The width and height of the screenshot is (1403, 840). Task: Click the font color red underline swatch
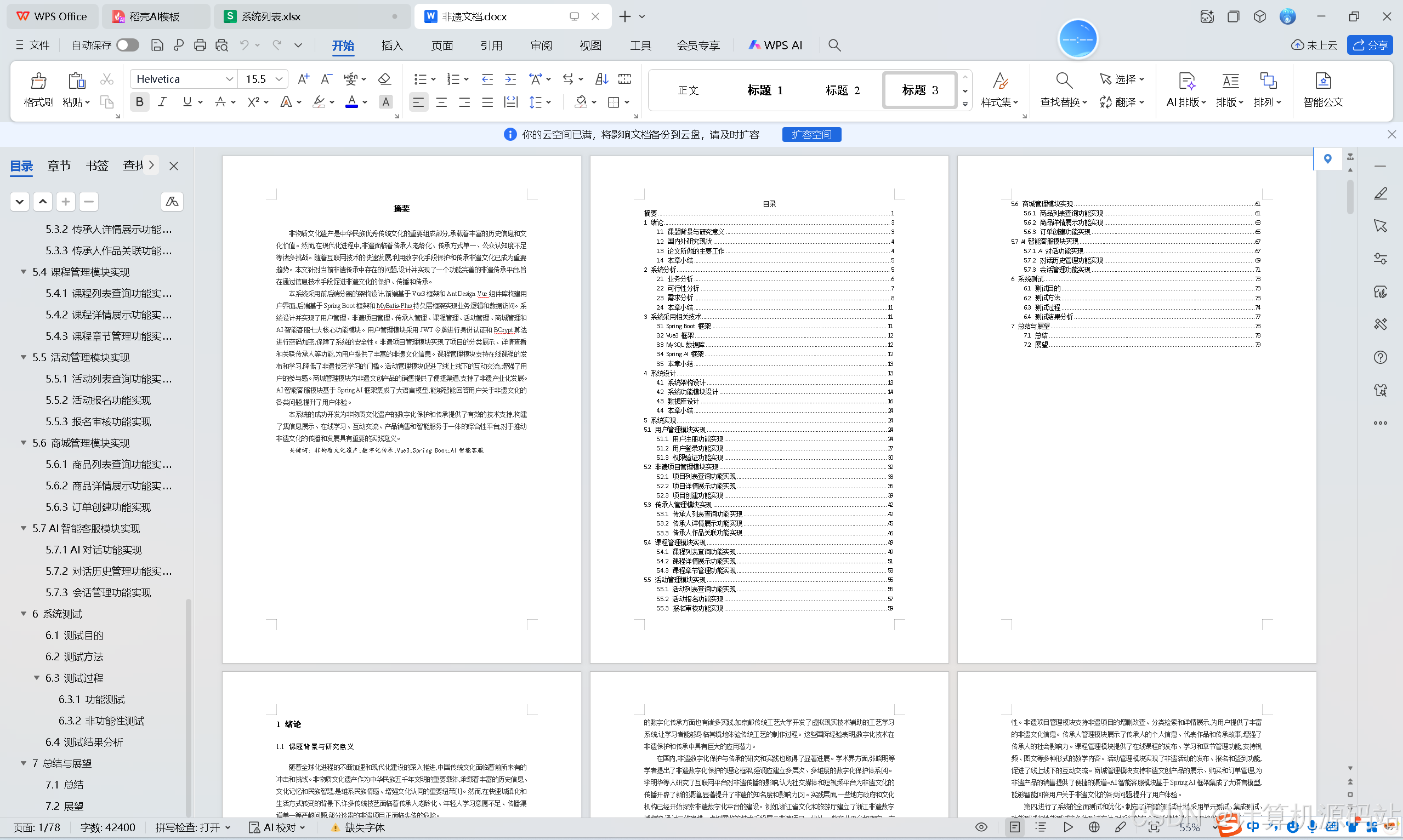coord(351,102)
